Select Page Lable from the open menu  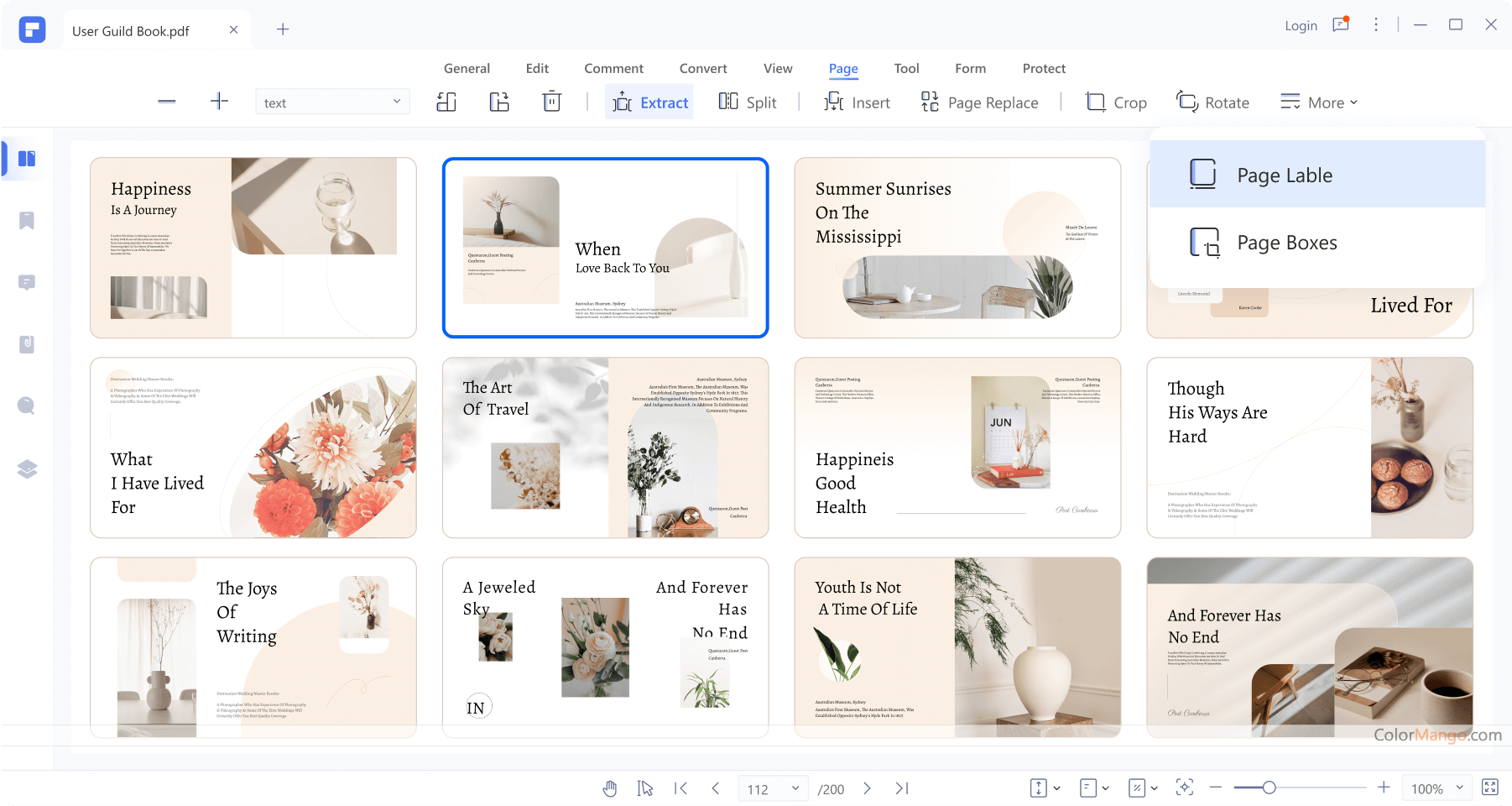pos(1284,175)
